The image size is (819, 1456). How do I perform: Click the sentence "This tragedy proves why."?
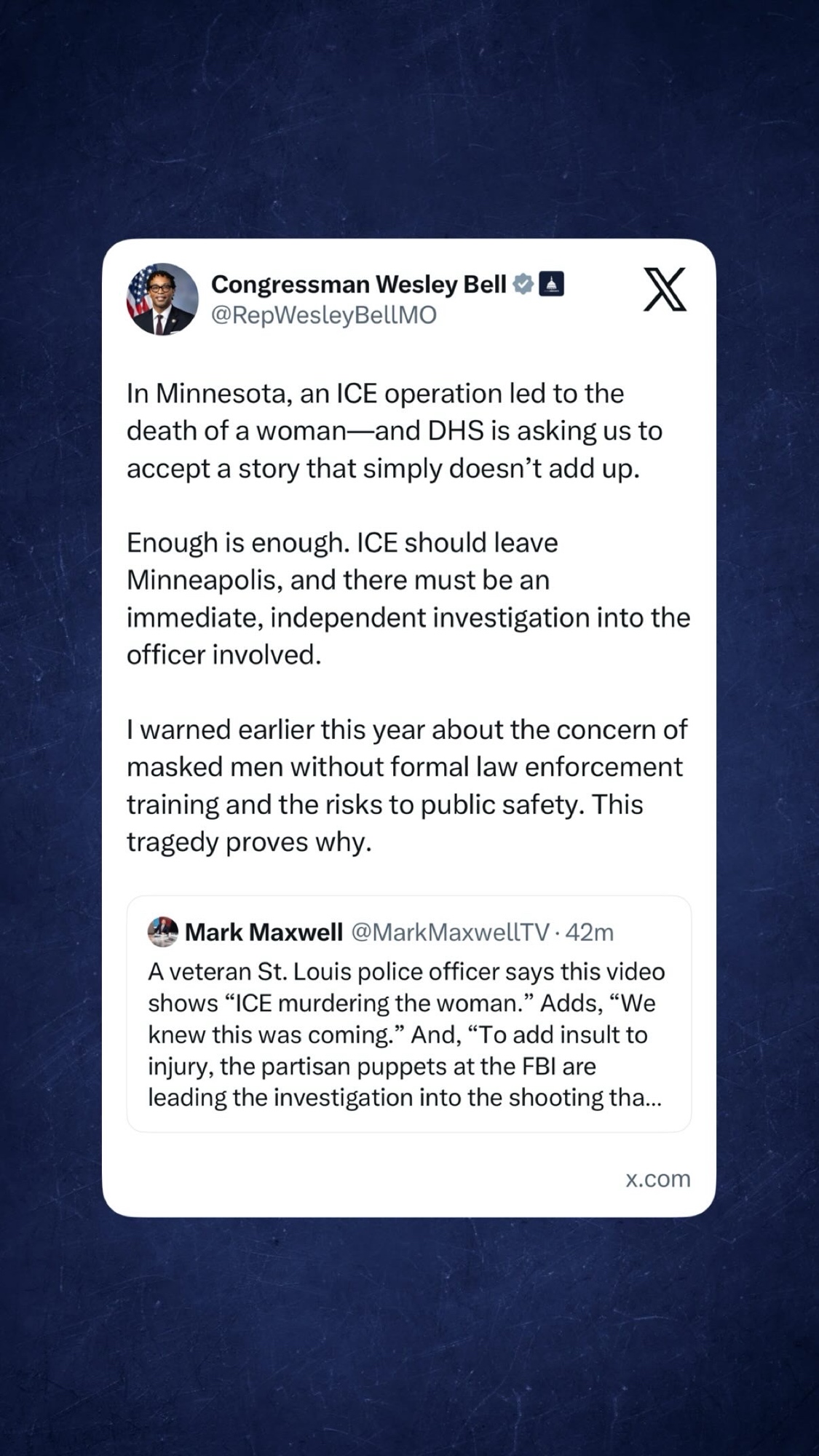pyautogui.click(x=384, y=823)
